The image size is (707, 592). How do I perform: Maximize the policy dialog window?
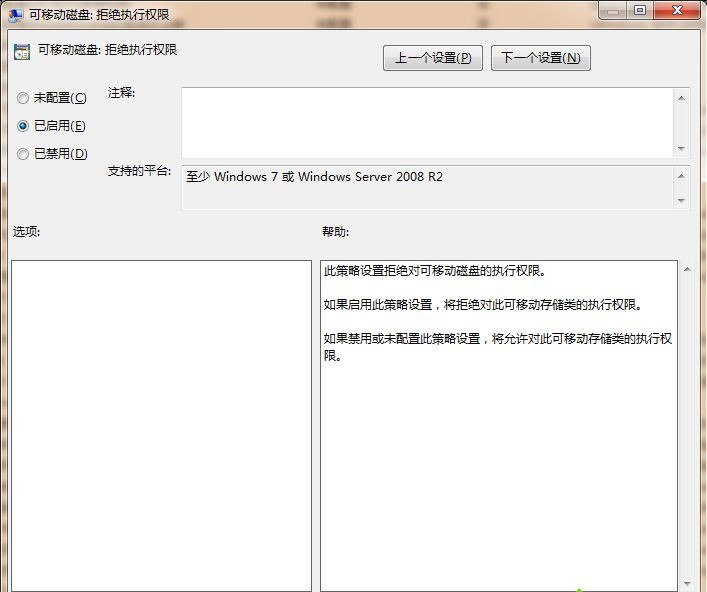(640, 11)
